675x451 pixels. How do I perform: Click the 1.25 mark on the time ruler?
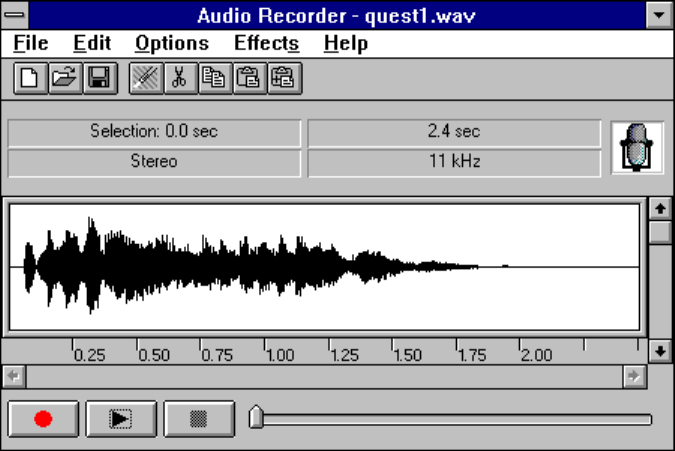click(x=344, y=355)
